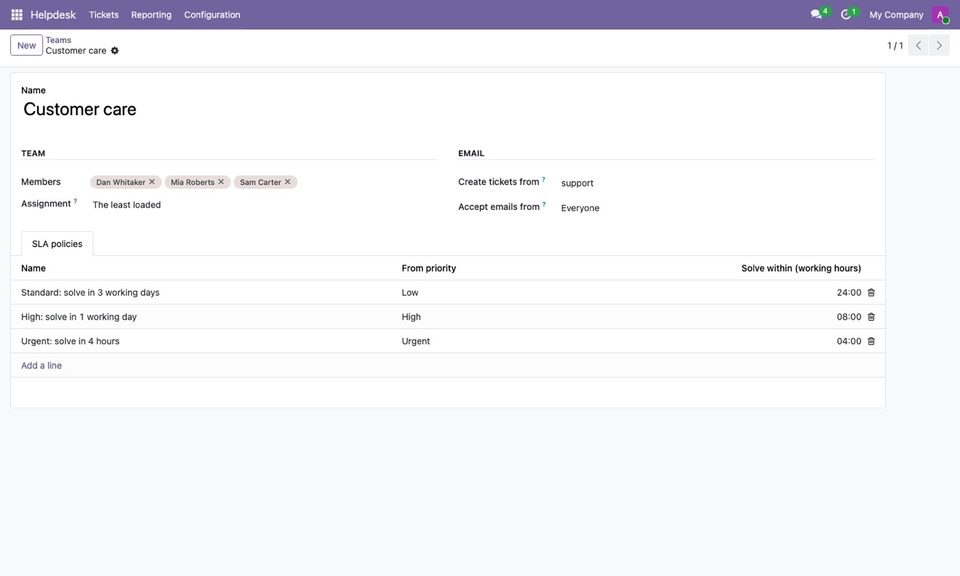Image resolution: width=960 pixels, height=576 pixels.
Task: Show help tooltip for Accept emails from
Action: 544,204
